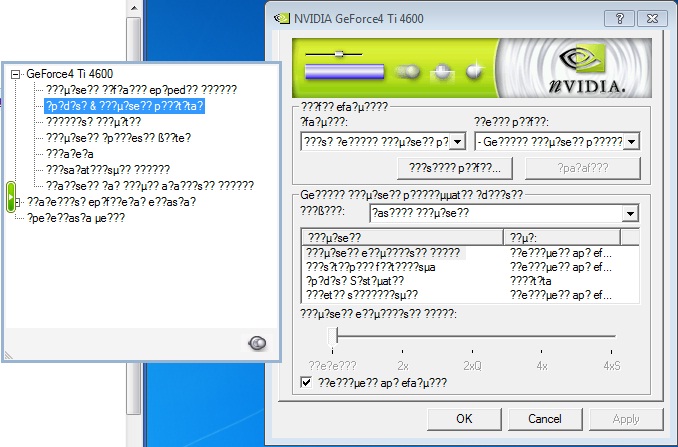Click the NVIDIA icon in dialog title bar
This screenshot has width=678, height=447.
click(282, 19)
